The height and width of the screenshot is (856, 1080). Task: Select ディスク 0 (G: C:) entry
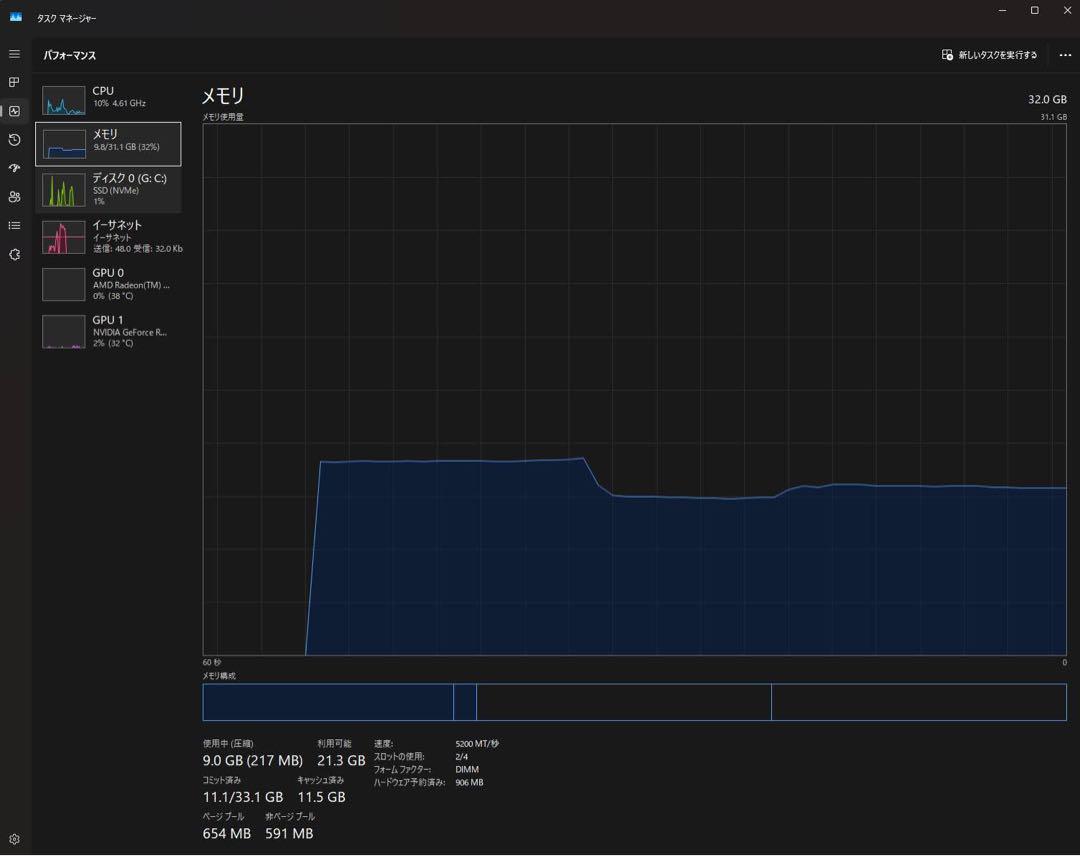(x=108, y=190)
